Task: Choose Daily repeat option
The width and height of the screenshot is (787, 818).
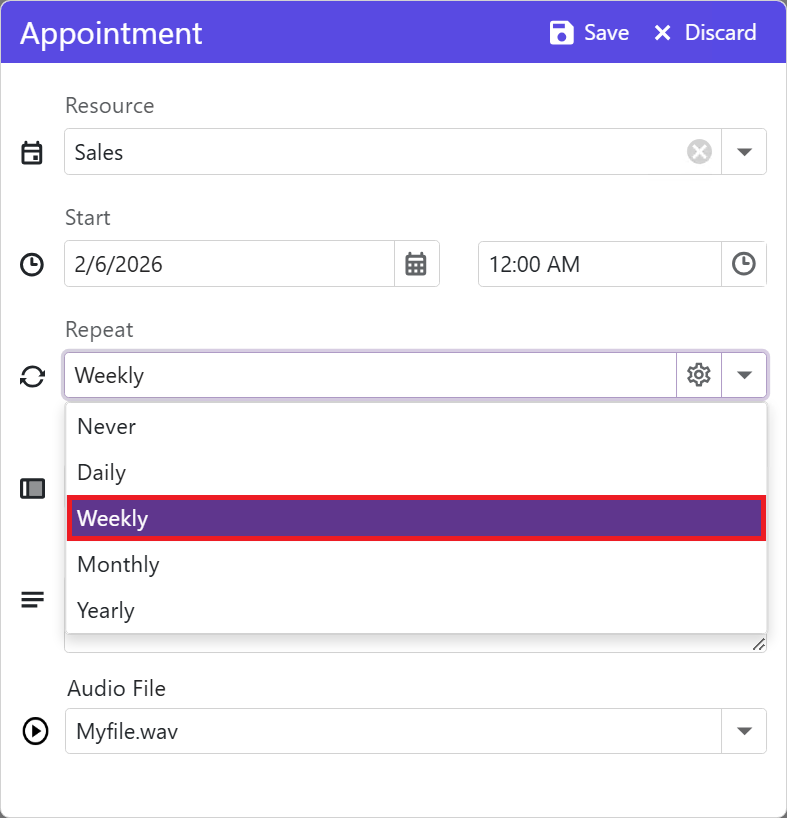Action: click(x=101, y=472)
